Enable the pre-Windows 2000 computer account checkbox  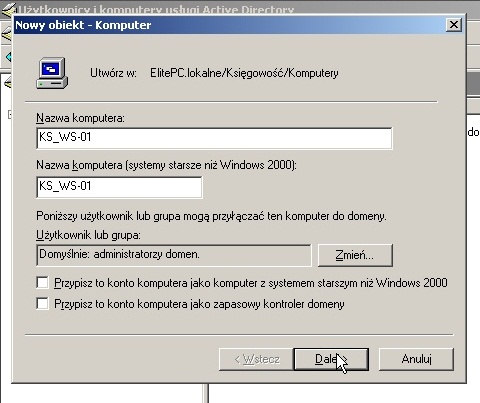coord(42,283)
